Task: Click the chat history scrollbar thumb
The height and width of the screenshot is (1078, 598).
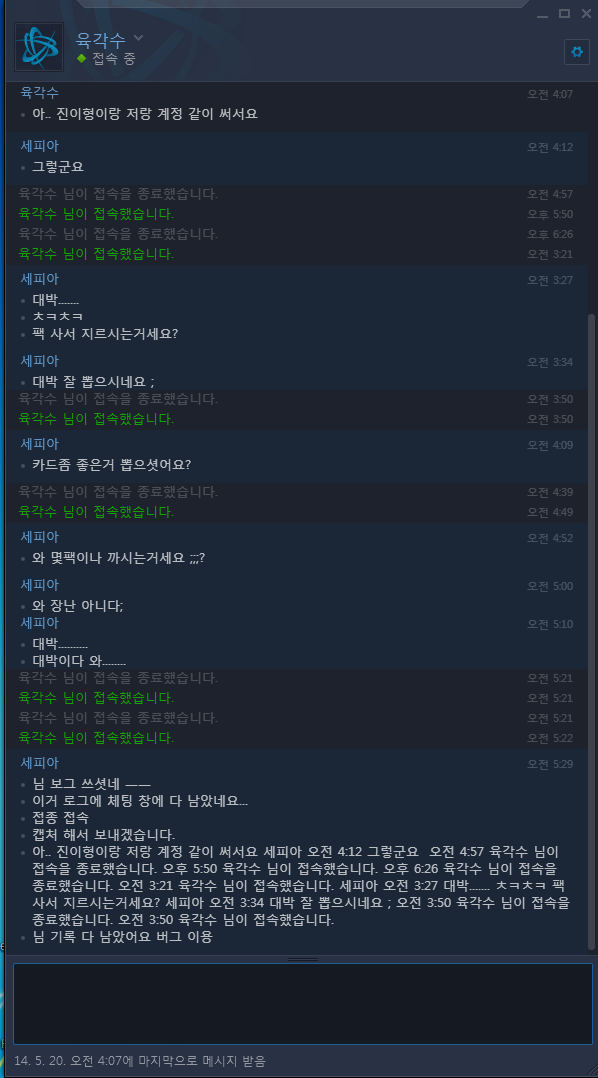Action: pyautogui.click(x=591, y=631)
